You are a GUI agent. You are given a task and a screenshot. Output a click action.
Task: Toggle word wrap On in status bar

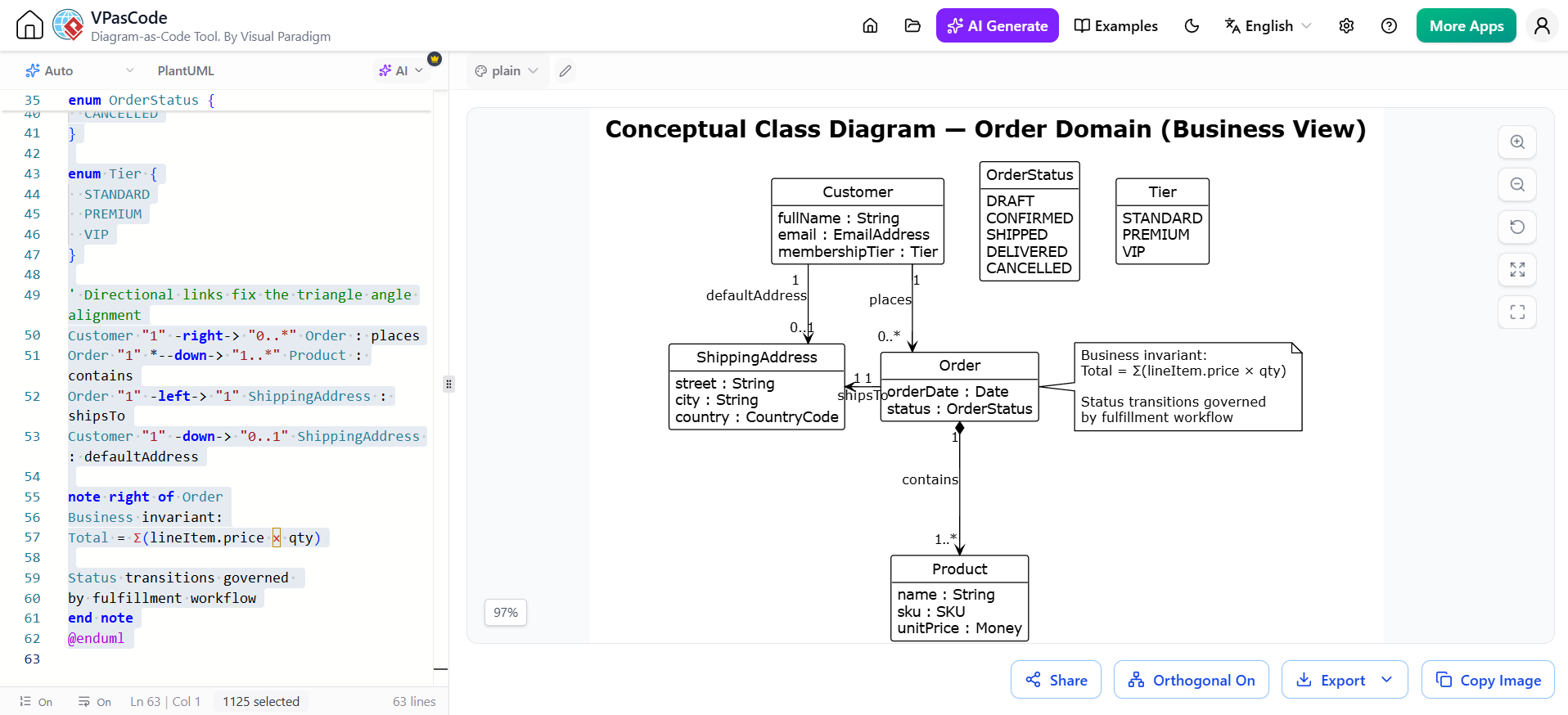coord(95,702)
